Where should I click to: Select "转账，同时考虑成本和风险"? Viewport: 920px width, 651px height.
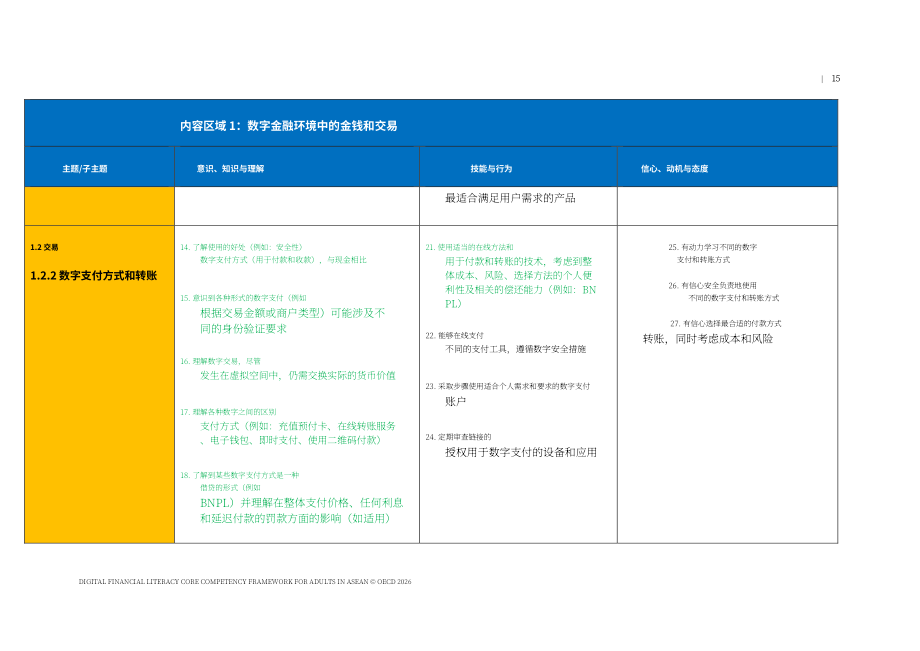(708, 339)
